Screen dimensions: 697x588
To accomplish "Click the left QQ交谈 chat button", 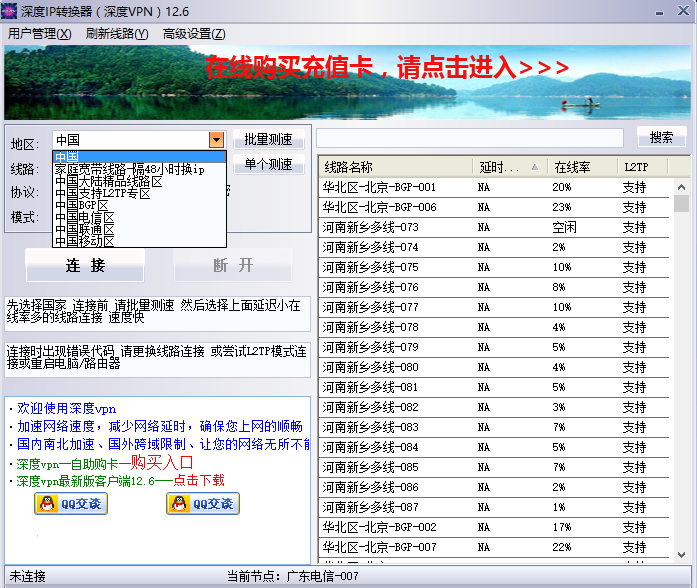I will [71, 504].
